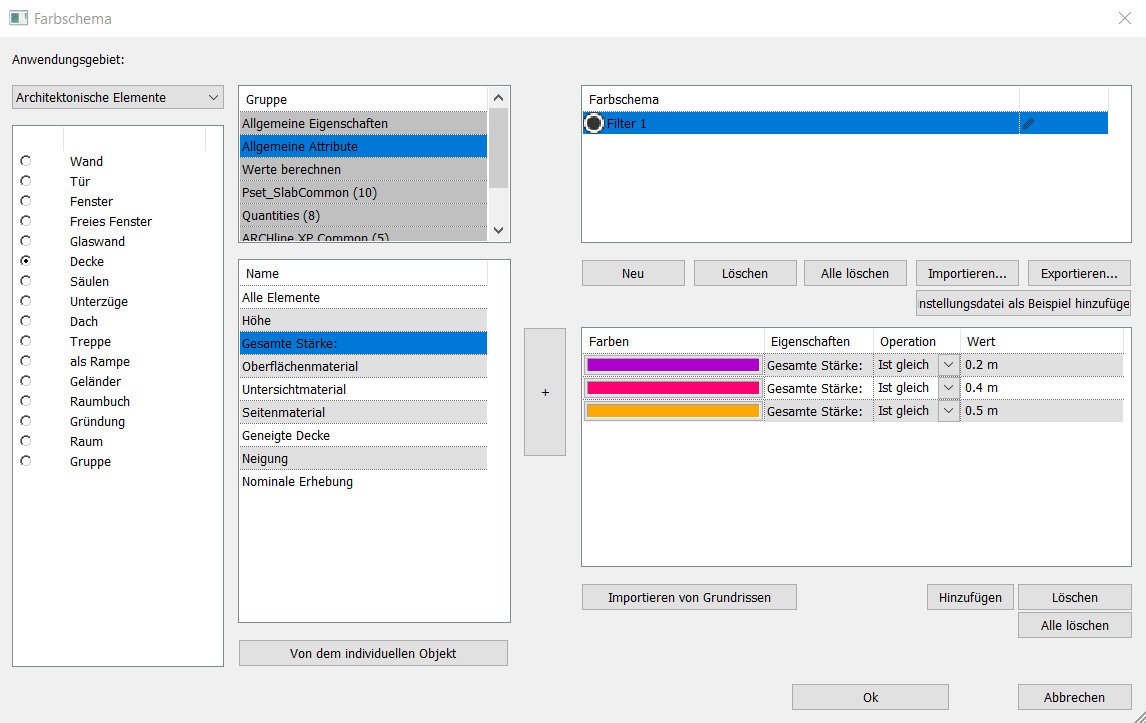This screenshot has height=723, width=1146.
Task: Select the Höhe attribute
Action: 363,320
